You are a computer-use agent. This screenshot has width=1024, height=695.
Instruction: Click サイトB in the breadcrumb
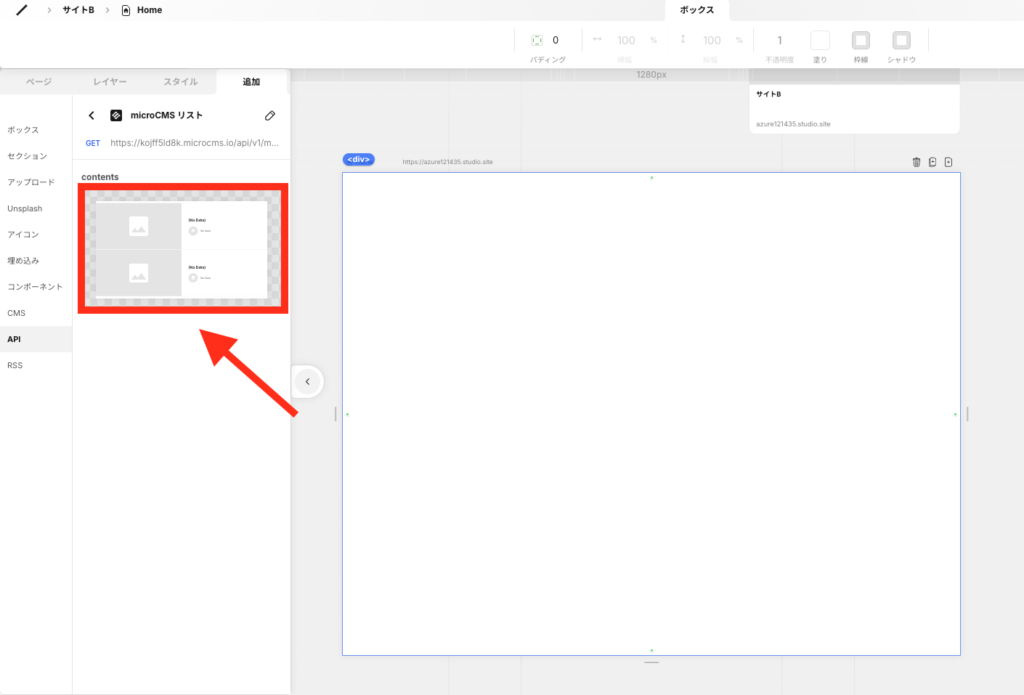coord(78,10)
